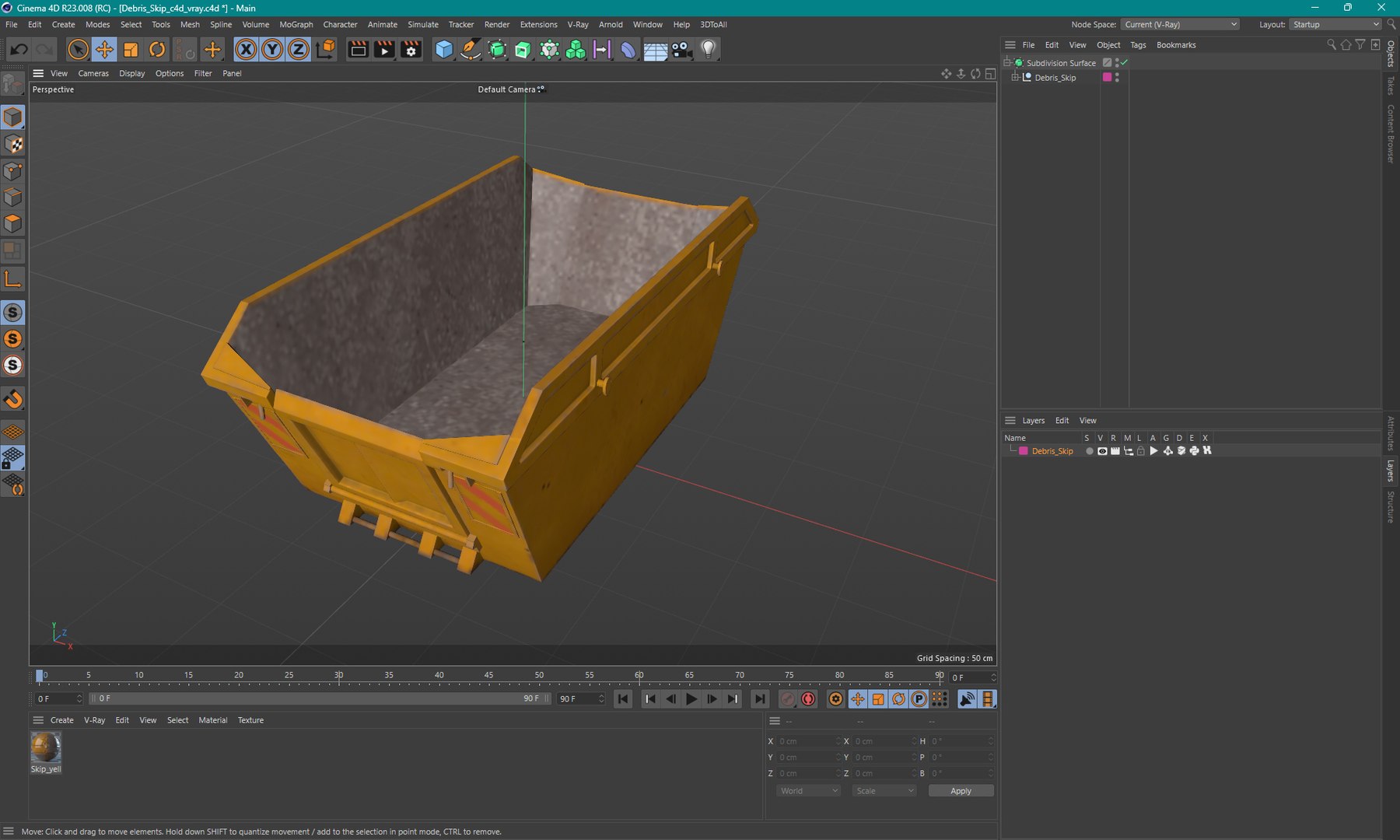1400x840 pixels.
Task: Click the timeline at frame 45
Action: pyautogui.click(x=489, y=676)
